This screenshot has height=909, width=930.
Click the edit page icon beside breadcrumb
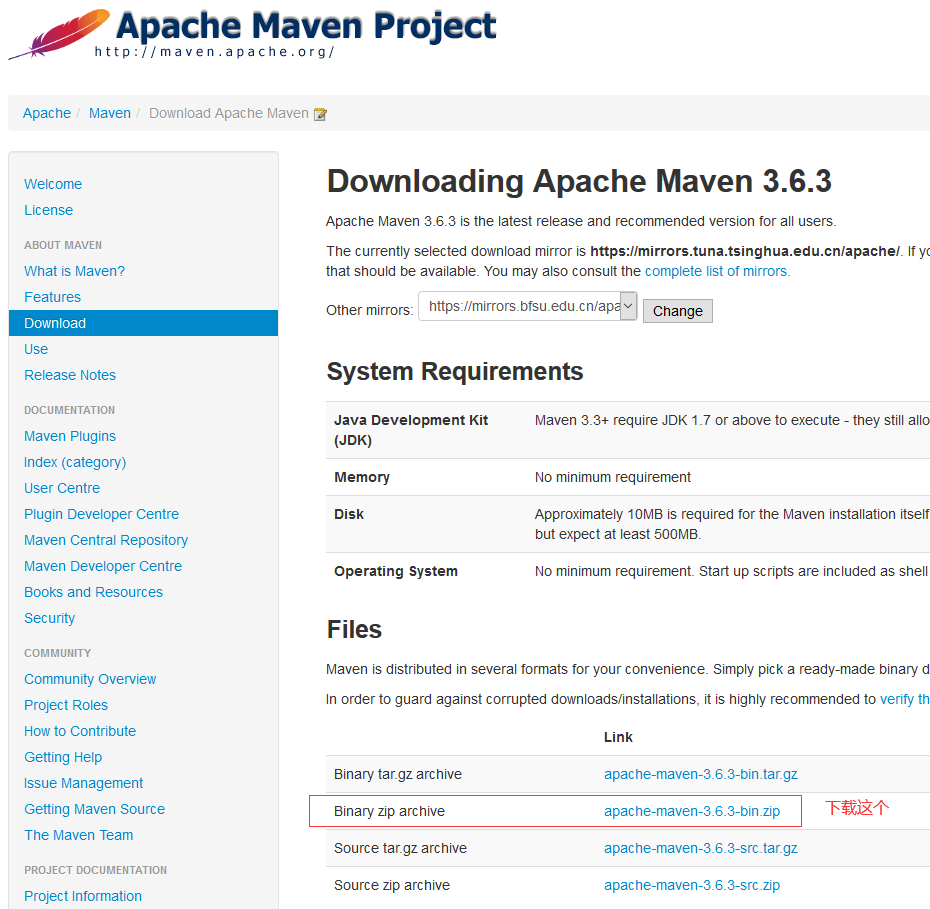[320, 114]
